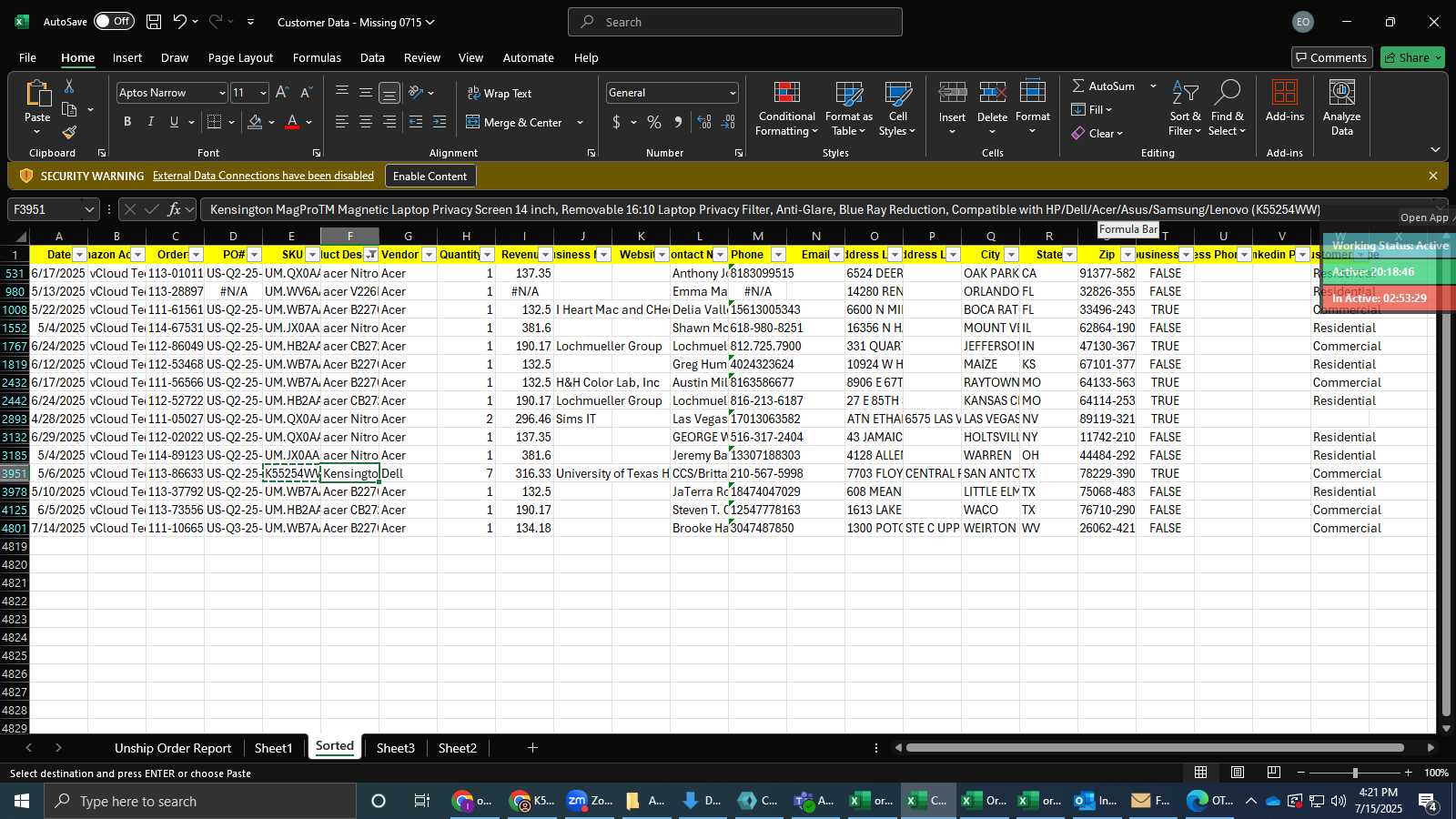
Task: Increase font size with the larger A
Action: click(282, 93)
